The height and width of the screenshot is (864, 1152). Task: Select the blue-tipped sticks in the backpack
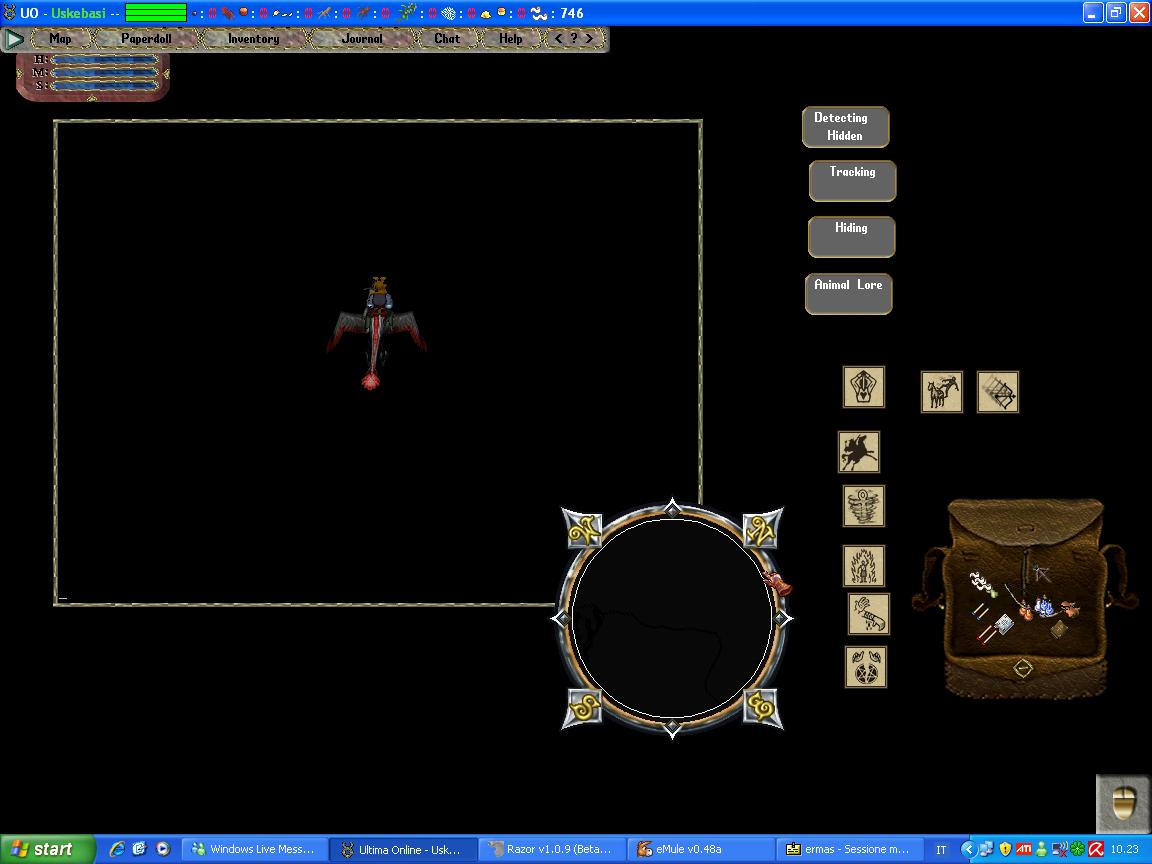(980, 611)
